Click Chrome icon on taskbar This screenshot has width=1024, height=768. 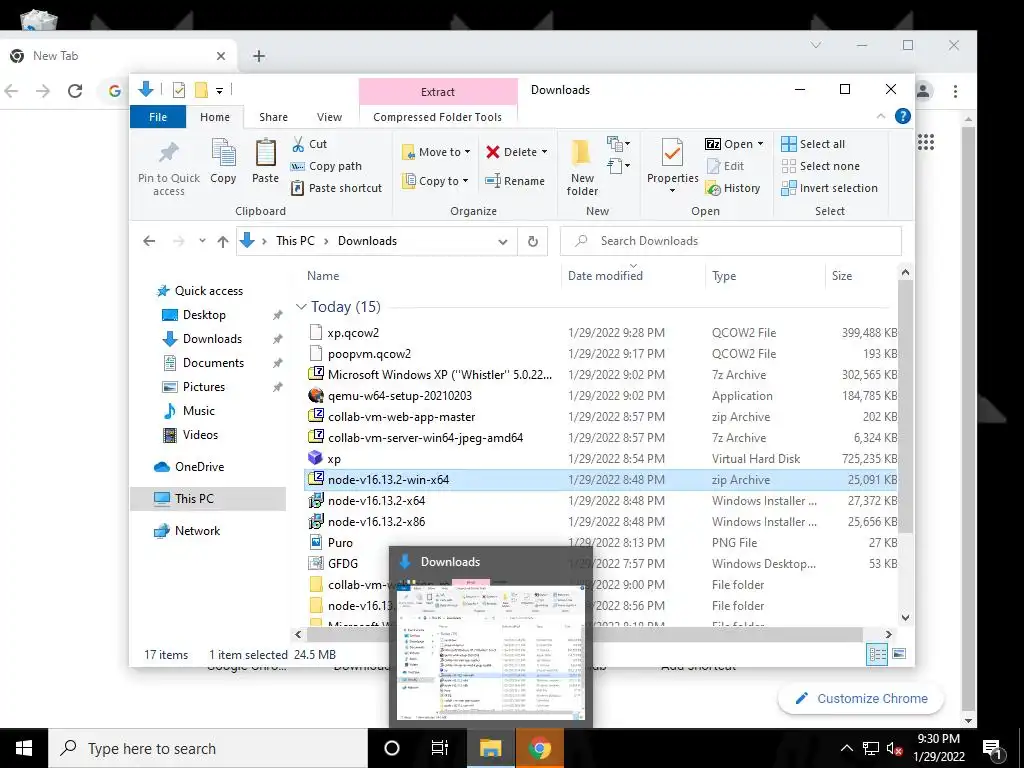539,748
